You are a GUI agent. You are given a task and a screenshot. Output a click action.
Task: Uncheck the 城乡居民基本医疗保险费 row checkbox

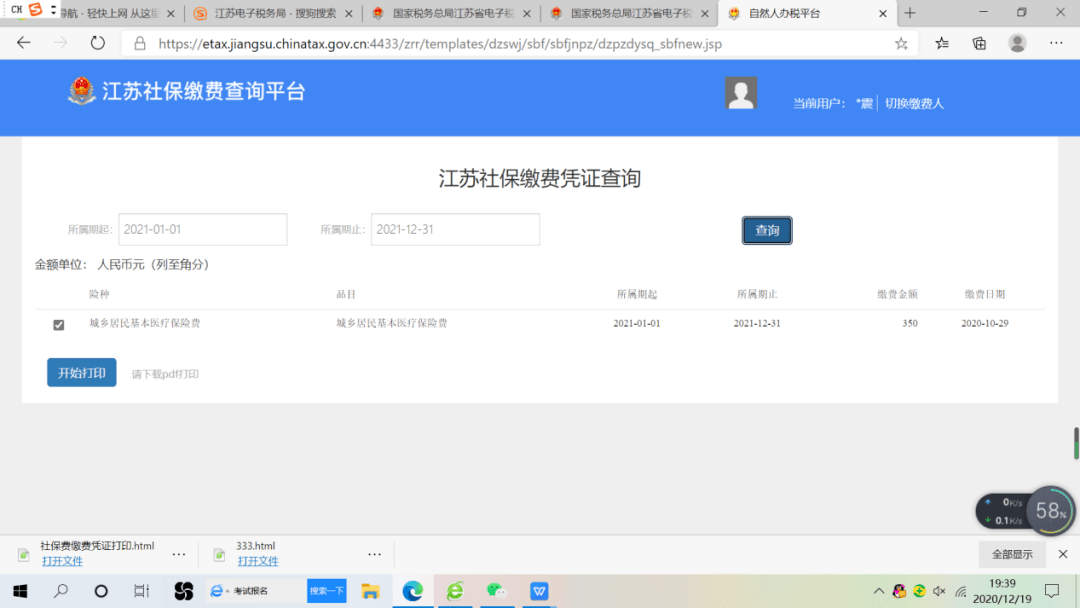tap(59, 324)
